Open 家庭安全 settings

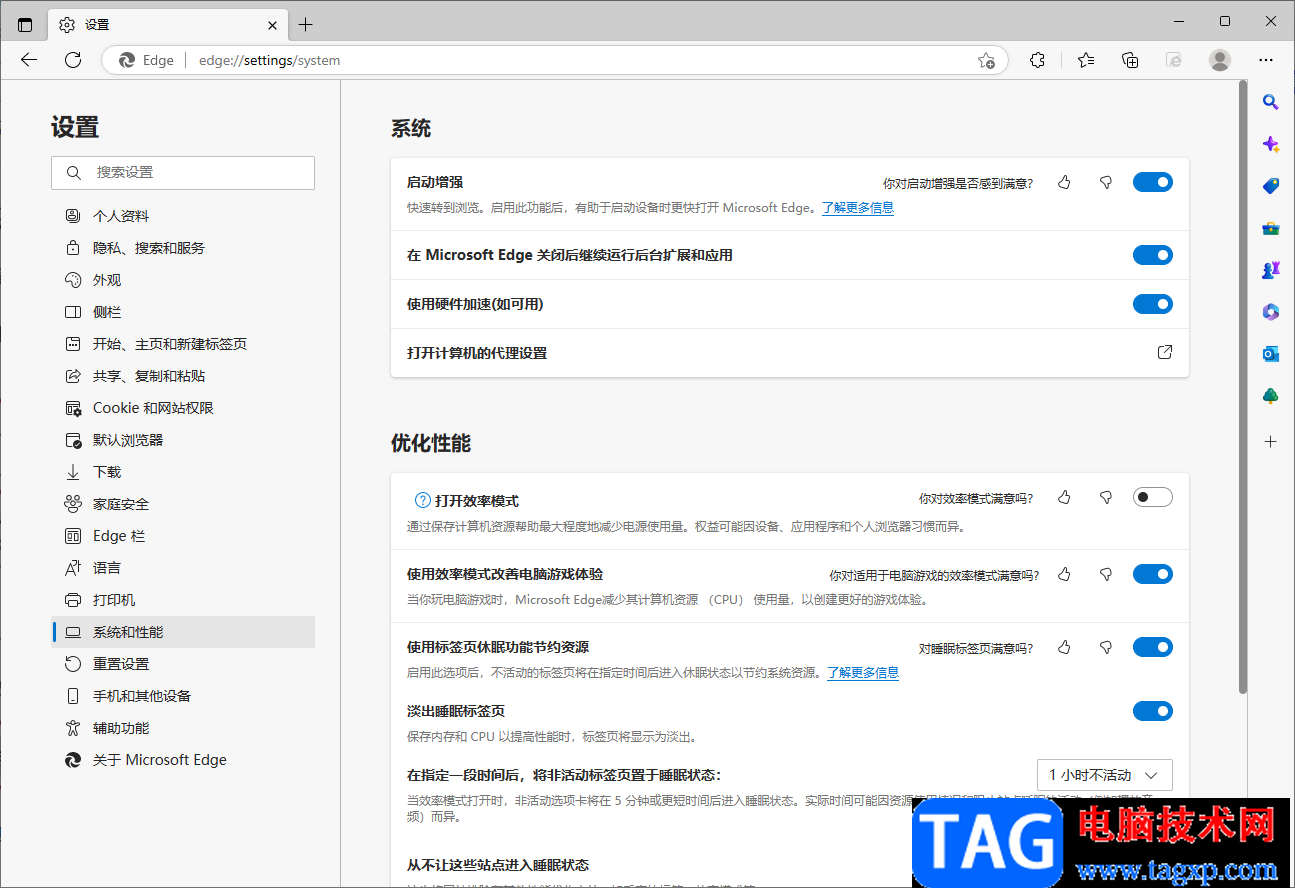point(183,504)
